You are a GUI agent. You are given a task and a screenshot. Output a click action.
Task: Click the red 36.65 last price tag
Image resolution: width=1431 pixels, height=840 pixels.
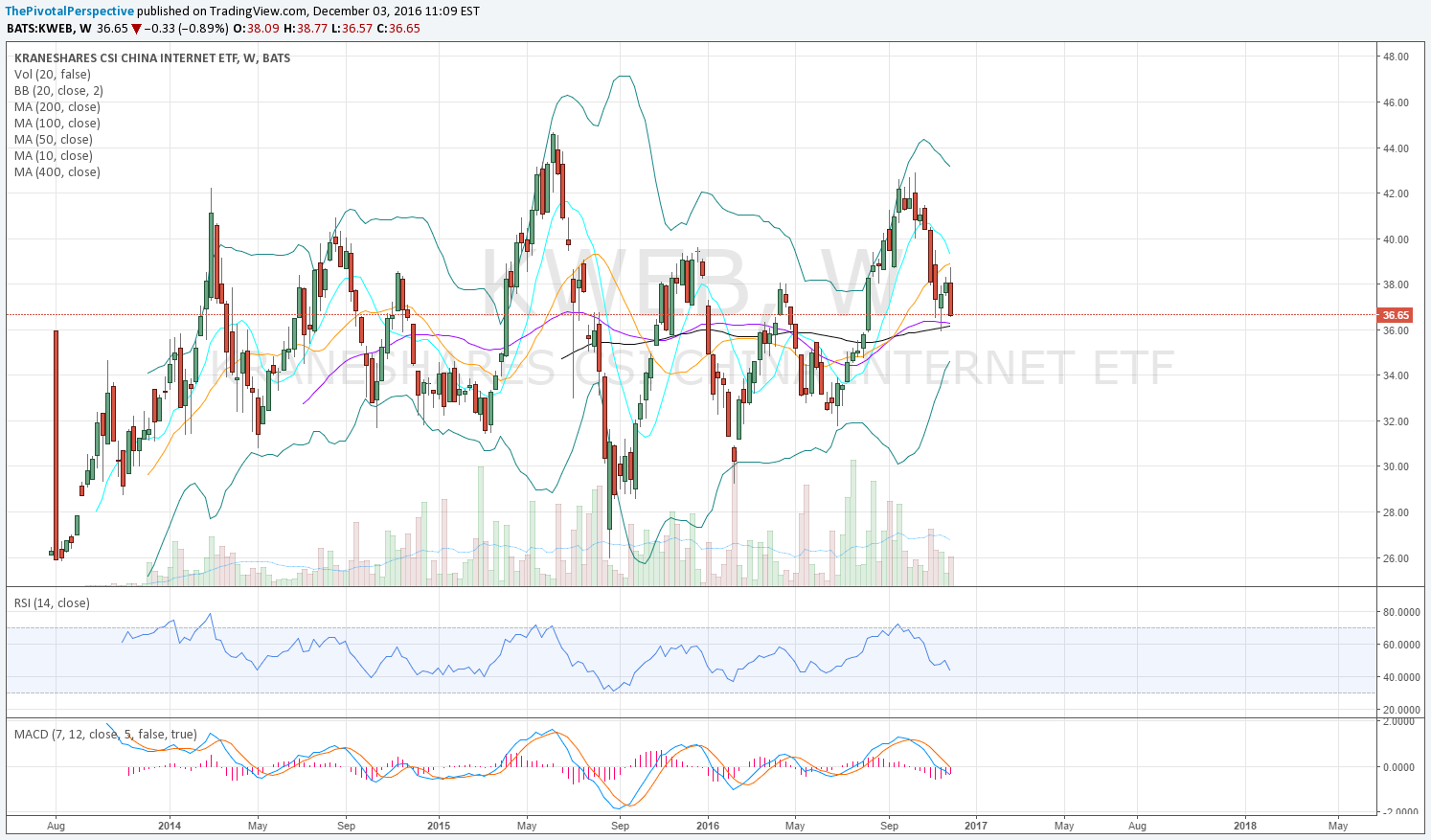click(x=1396, y=315)
